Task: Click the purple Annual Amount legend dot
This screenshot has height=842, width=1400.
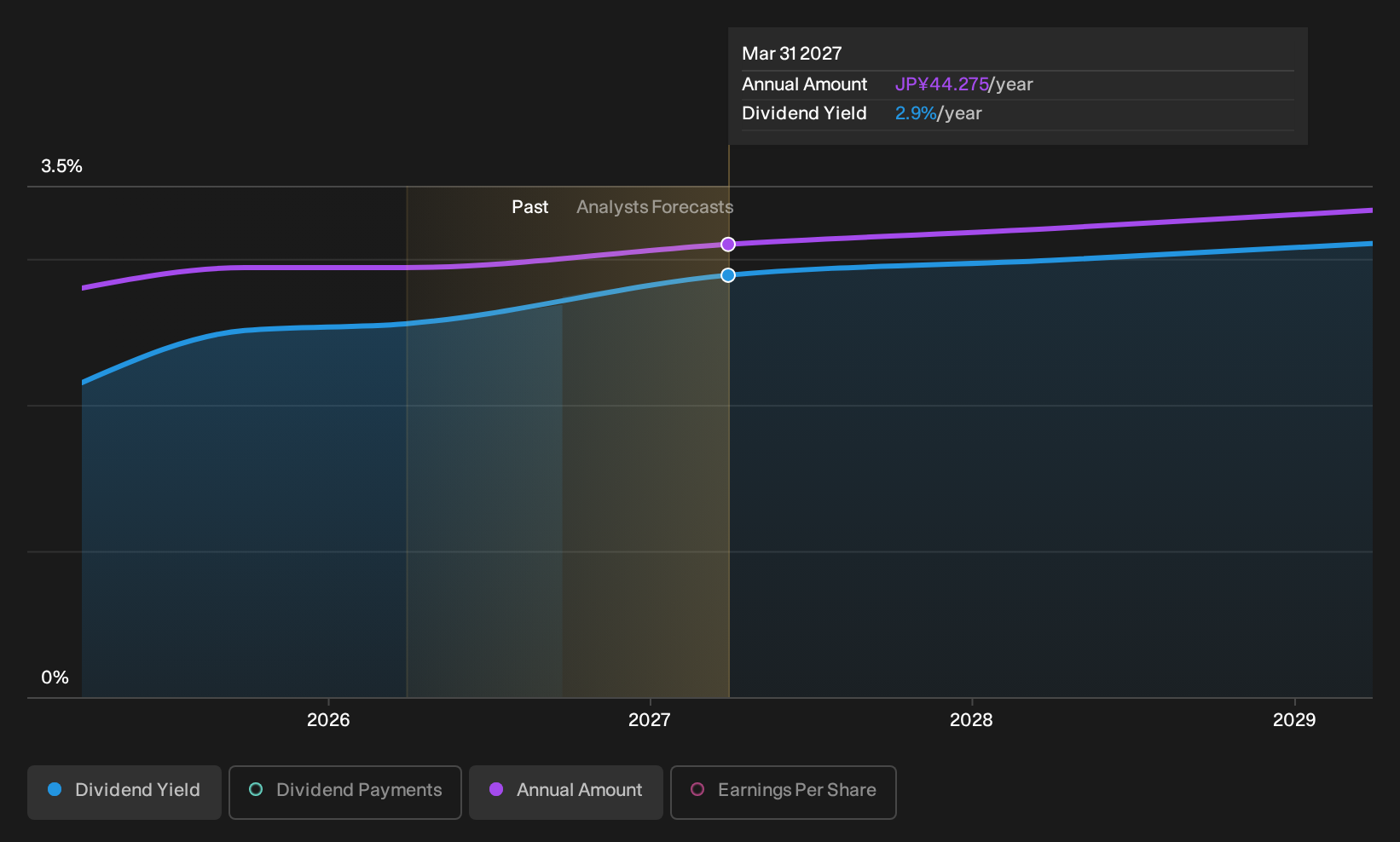Action: [x=496, y=790]
